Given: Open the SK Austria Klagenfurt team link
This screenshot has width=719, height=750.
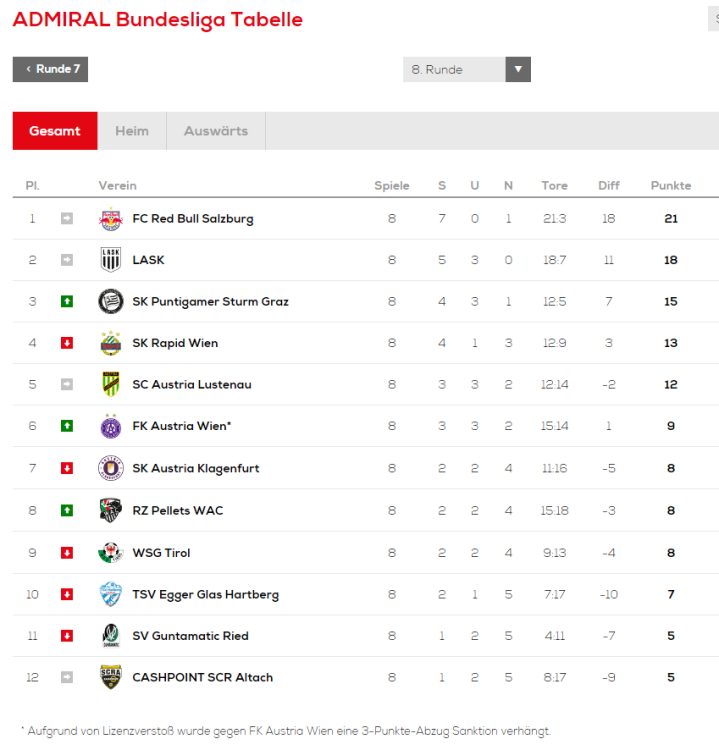Looking at the screenshot, I should tap(196, 468).
